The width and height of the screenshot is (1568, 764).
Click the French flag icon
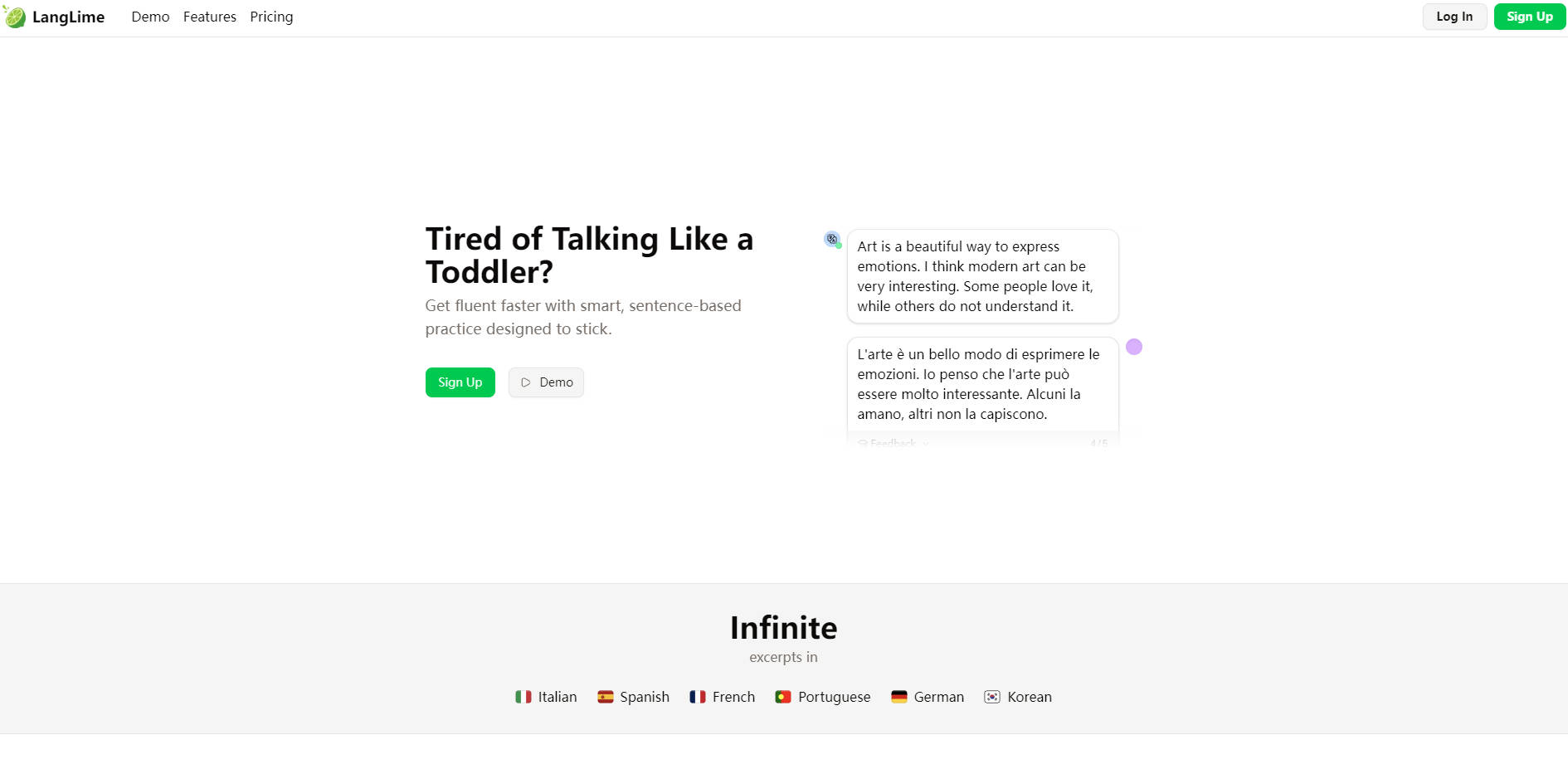(x=698, y=697)
